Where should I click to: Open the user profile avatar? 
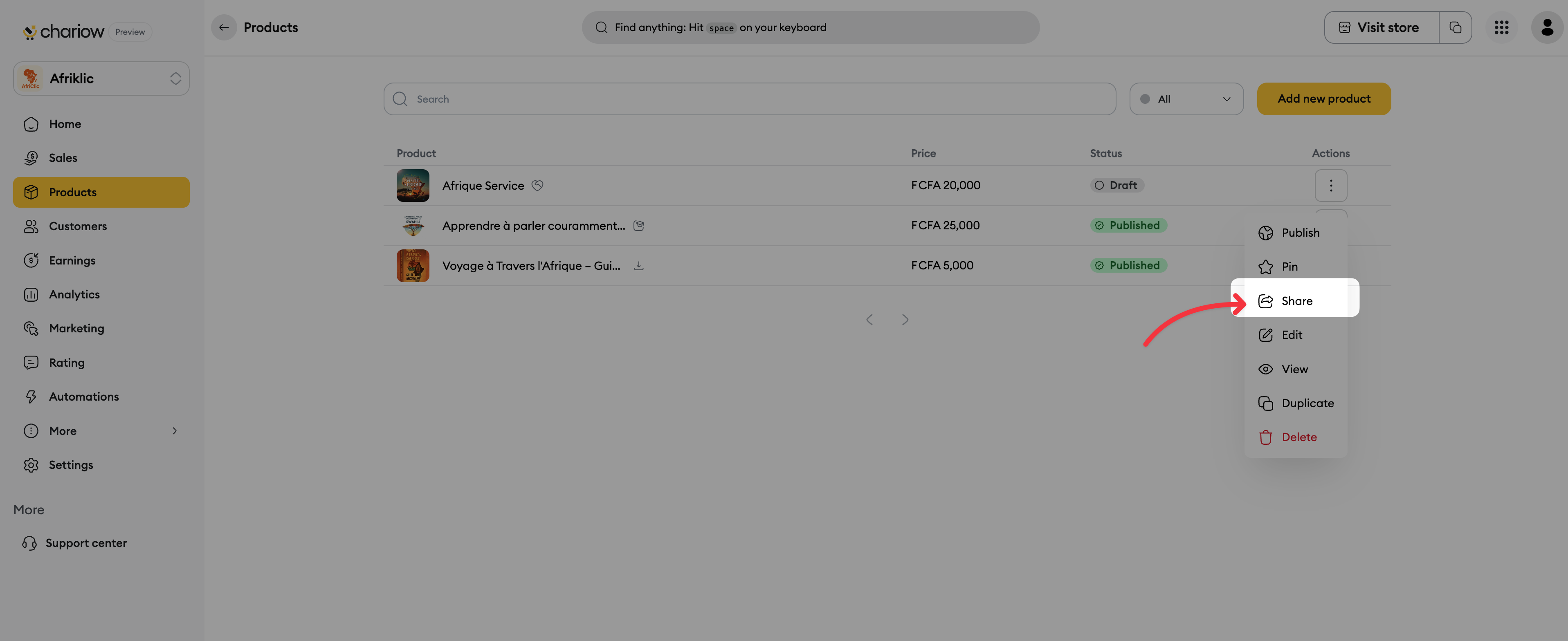point(1547,27)
